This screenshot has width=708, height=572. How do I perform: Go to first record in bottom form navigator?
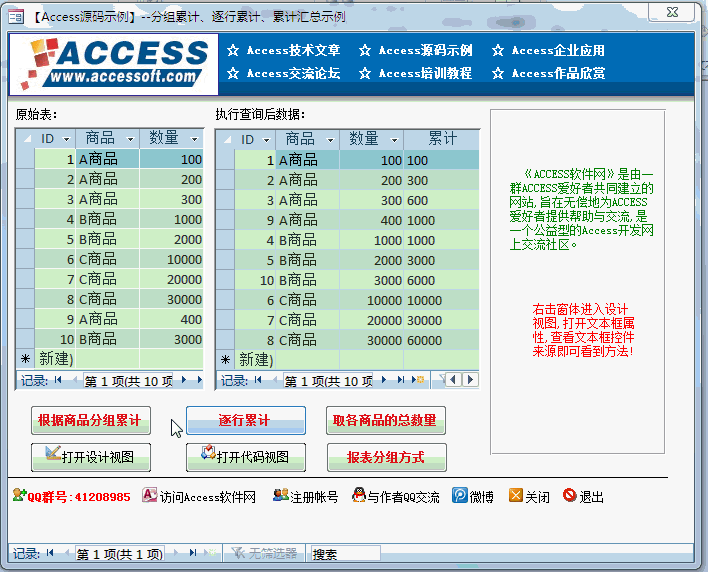(x=50, y=553)
